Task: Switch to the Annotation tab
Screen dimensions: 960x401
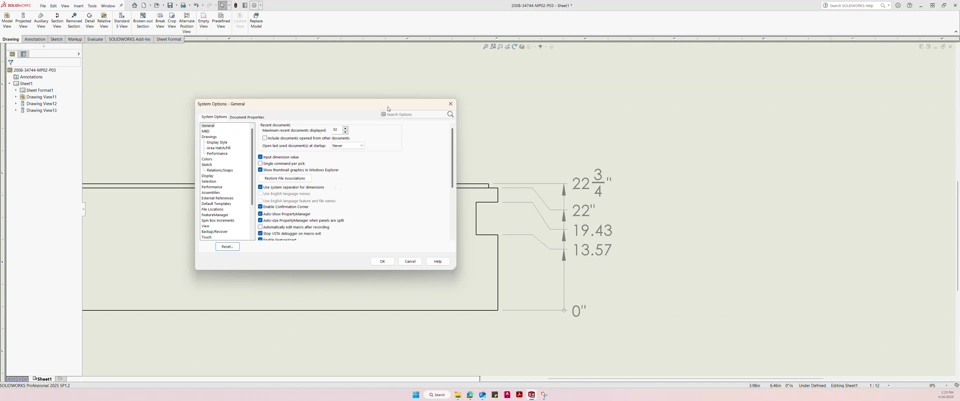Action: click(x=35, y=39)
